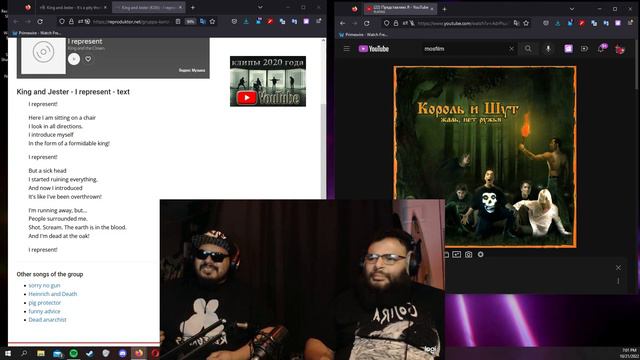Click the padlock icon on reproduktor.net address bar

[x=71, y=21]
